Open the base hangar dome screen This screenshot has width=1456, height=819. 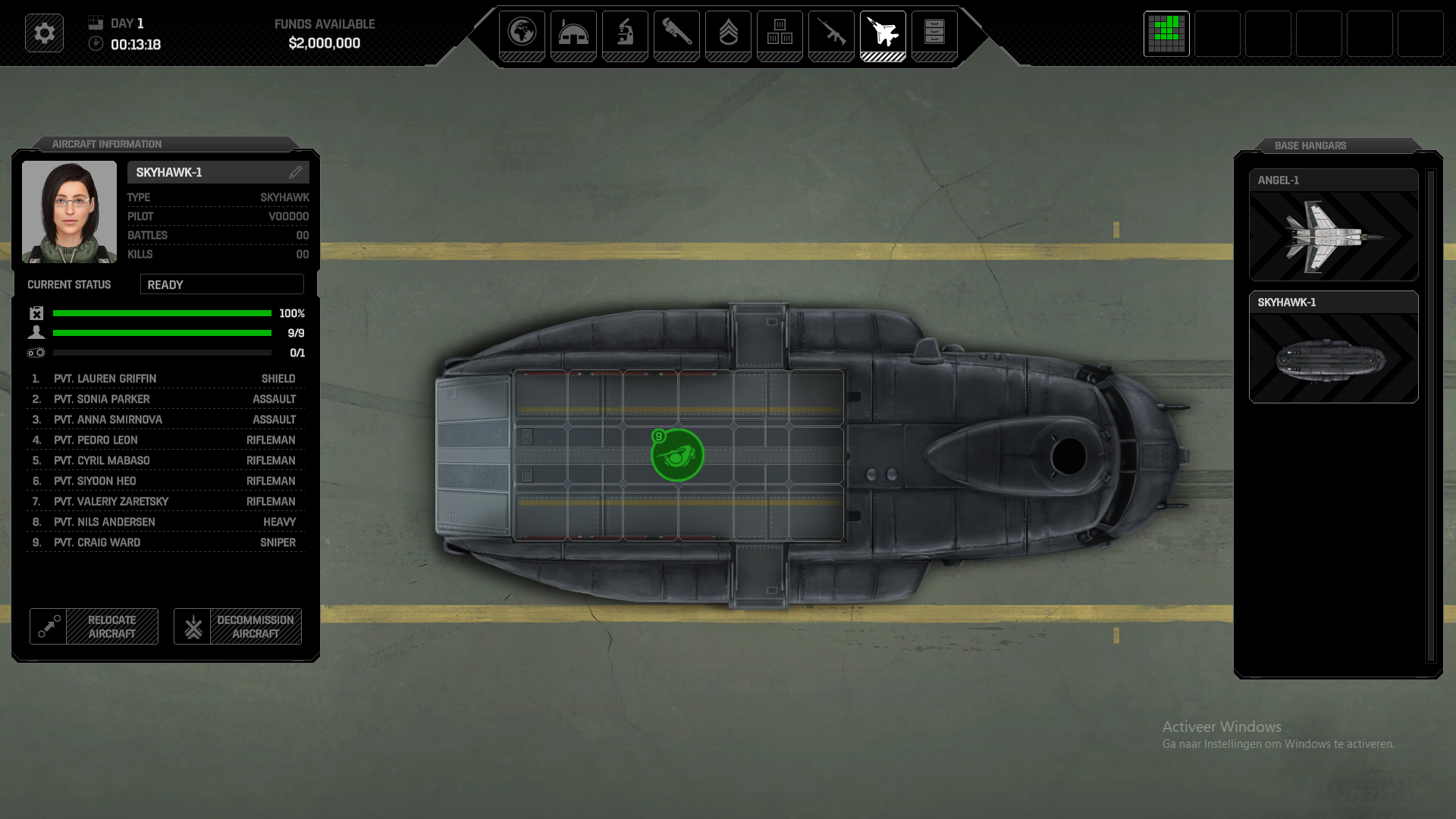point(573,33)
